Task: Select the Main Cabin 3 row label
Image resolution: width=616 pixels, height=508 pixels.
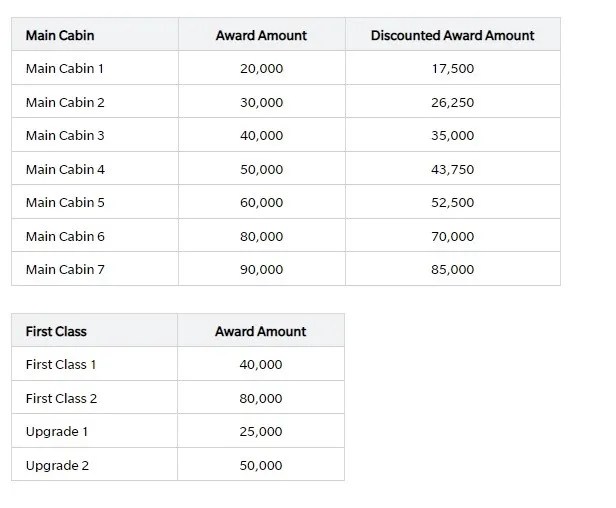Action: point(65,135)
